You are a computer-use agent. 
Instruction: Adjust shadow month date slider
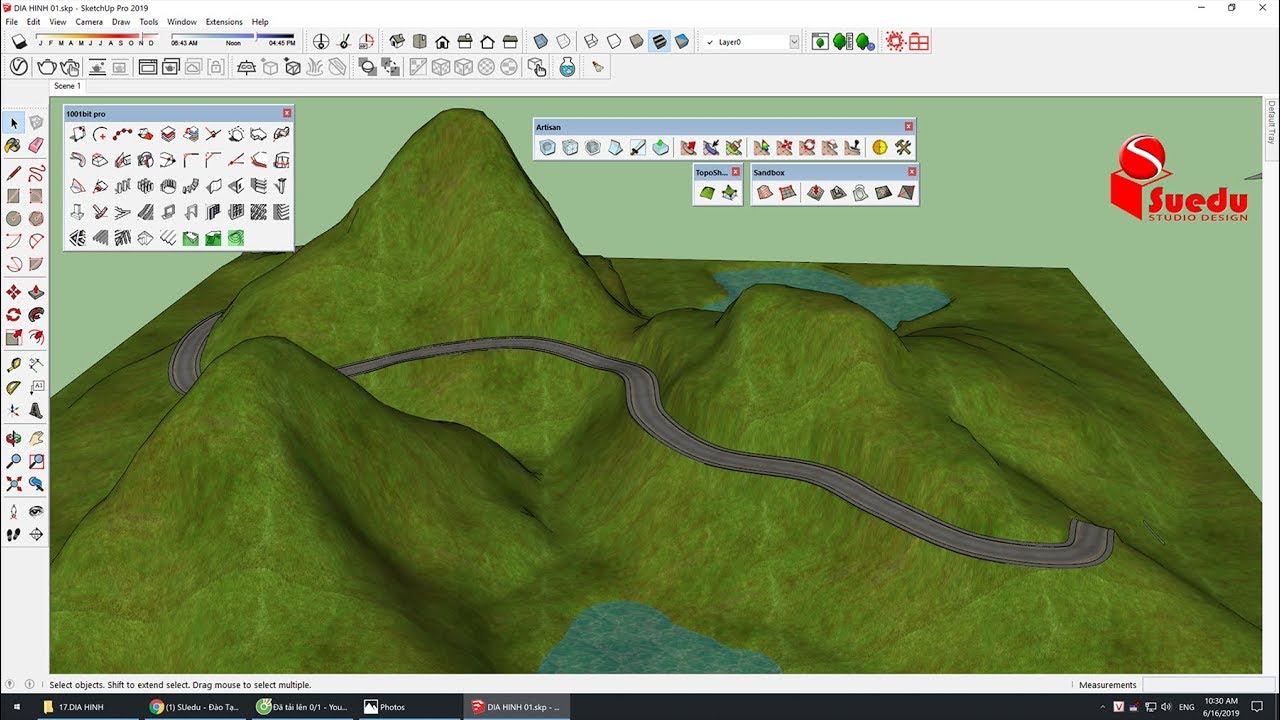(x=97, y=37)
